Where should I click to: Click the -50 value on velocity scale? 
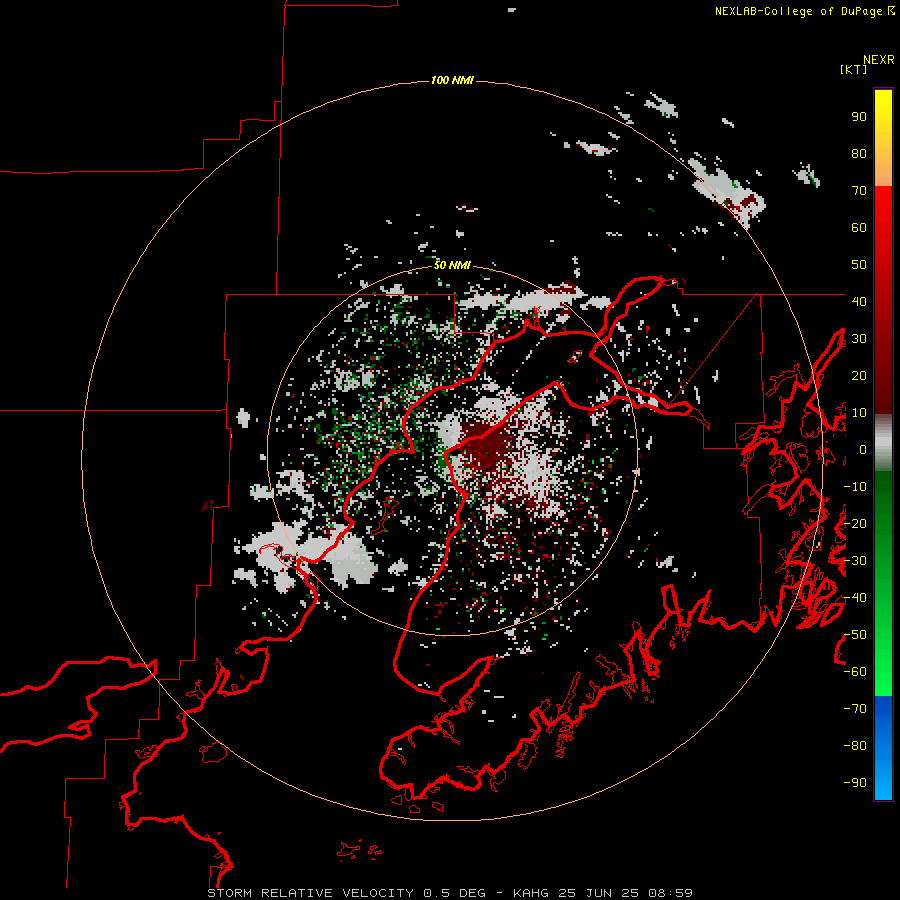[x=855, y=635]
